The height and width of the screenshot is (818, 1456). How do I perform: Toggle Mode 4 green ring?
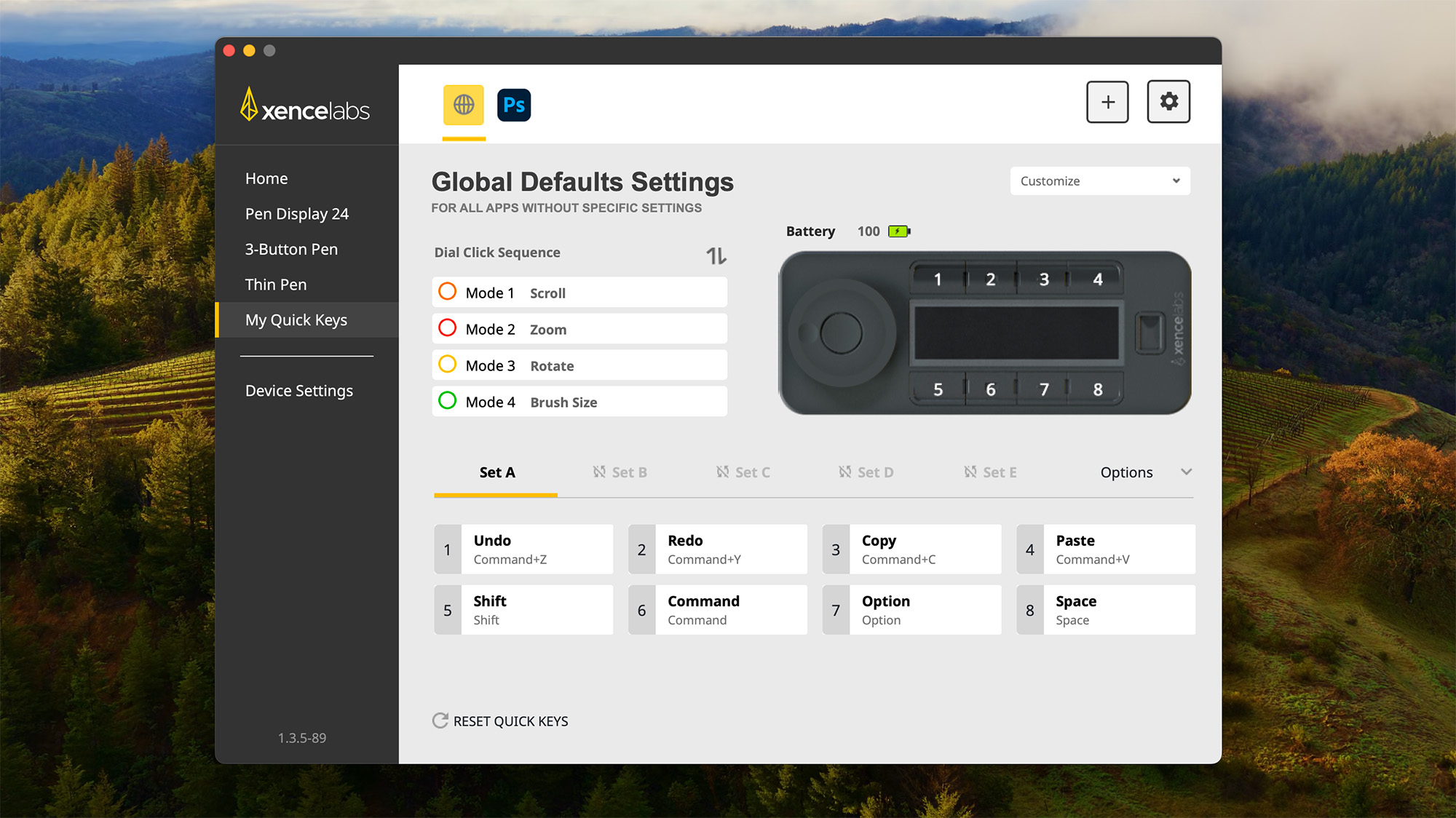point(448,401)
